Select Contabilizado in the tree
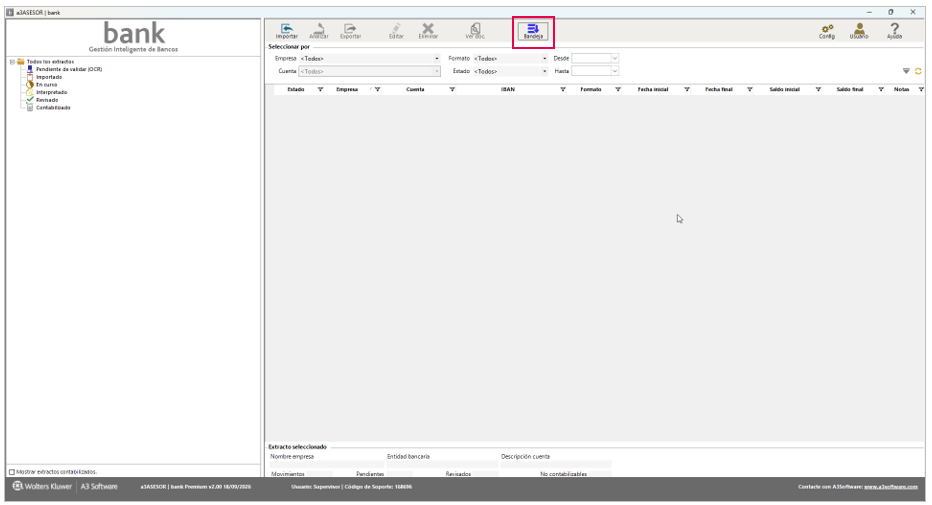This screenshot has width=932, height=505. 53,108
